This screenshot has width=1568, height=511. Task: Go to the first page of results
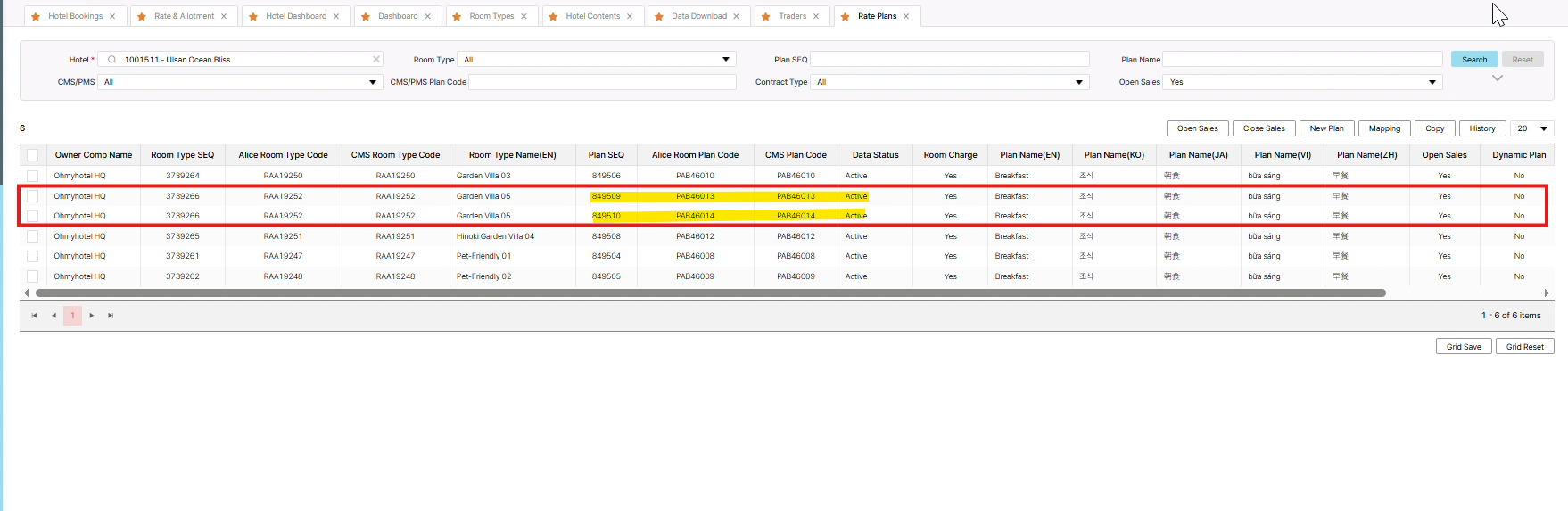tap(35, 316)
